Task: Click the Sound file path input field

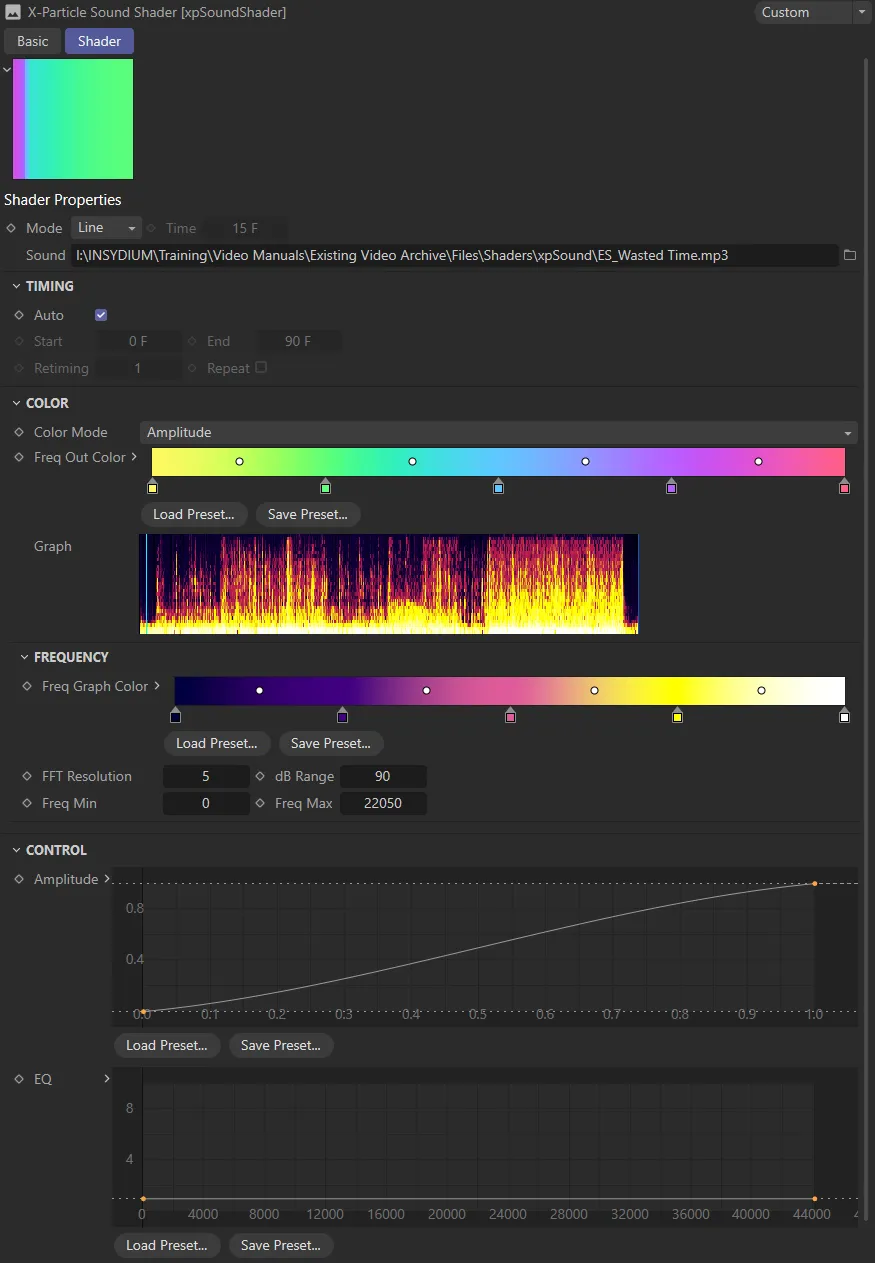Action: tap(450, 255)
